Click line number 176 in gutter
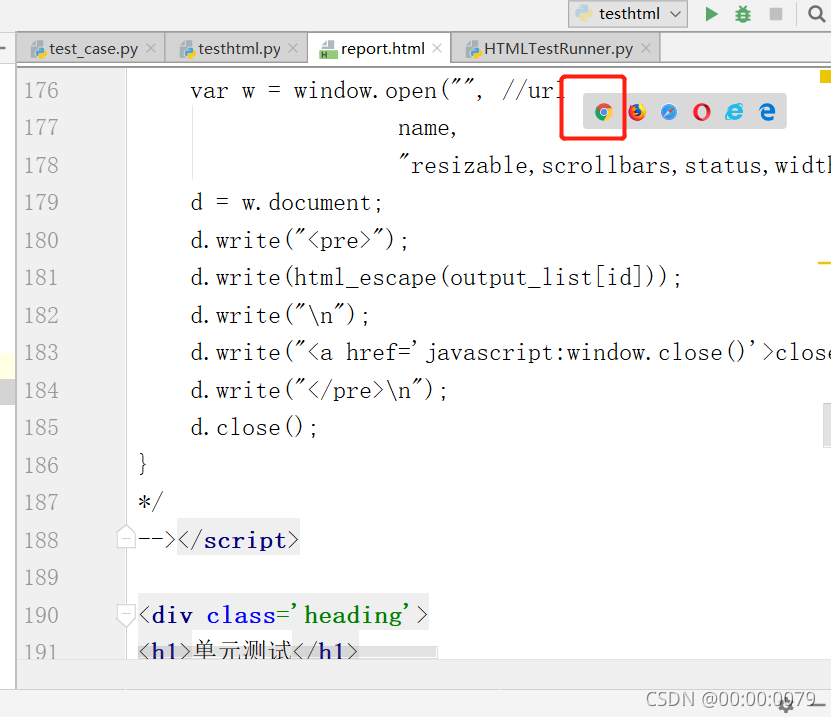Screen dimensions: 831x717 tap(41, 91)
